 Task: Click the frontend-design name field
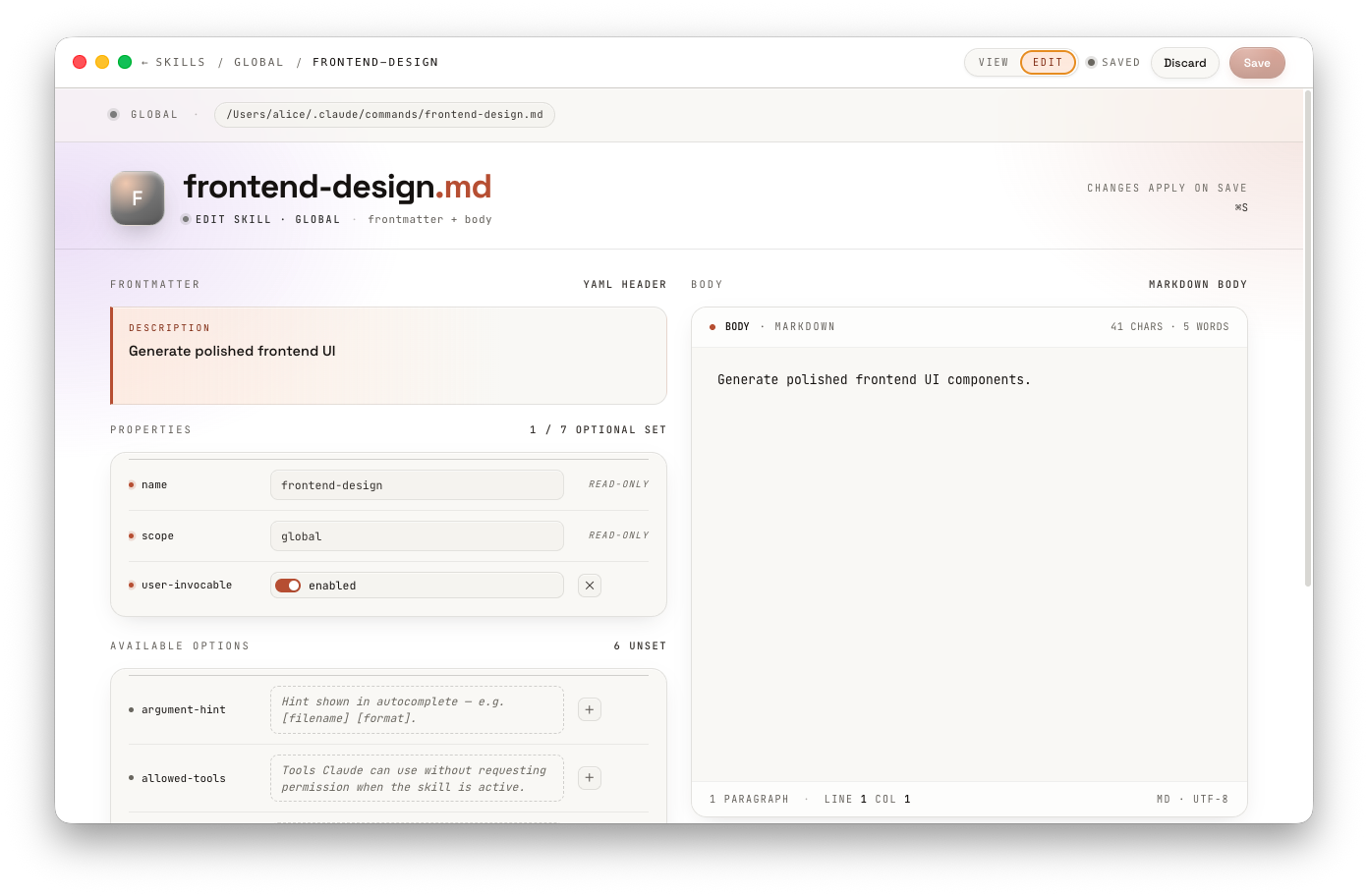tap(417, 485)
